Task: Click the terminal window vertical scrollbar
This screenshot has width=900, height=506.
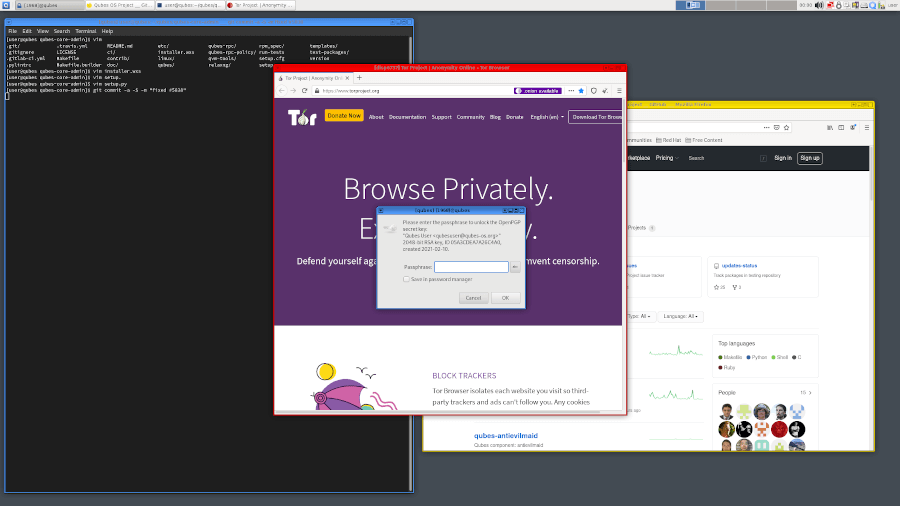Action: [410, 264]
